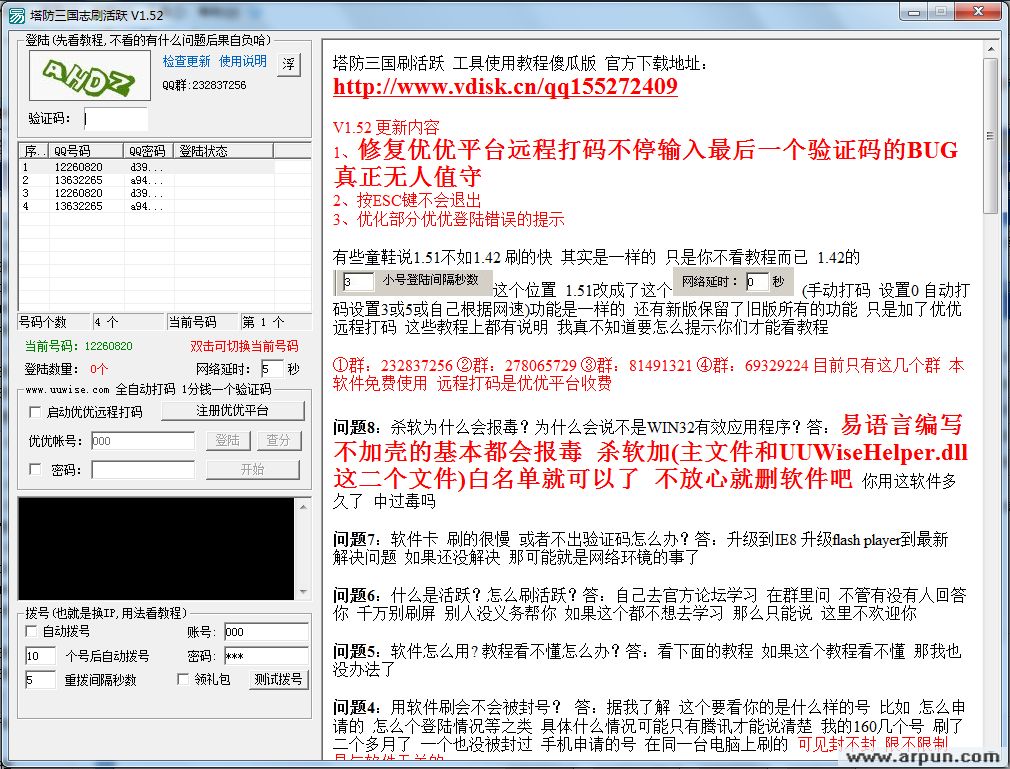
Task: Sort by the QQ号码 column header
Action: (x=86, y=151)
